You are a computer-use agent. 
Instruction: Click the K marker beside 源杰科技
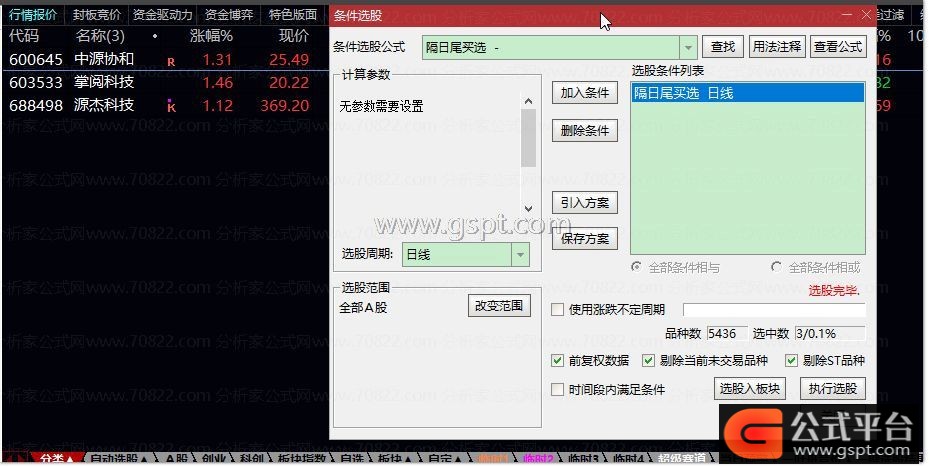click(171, 107)
